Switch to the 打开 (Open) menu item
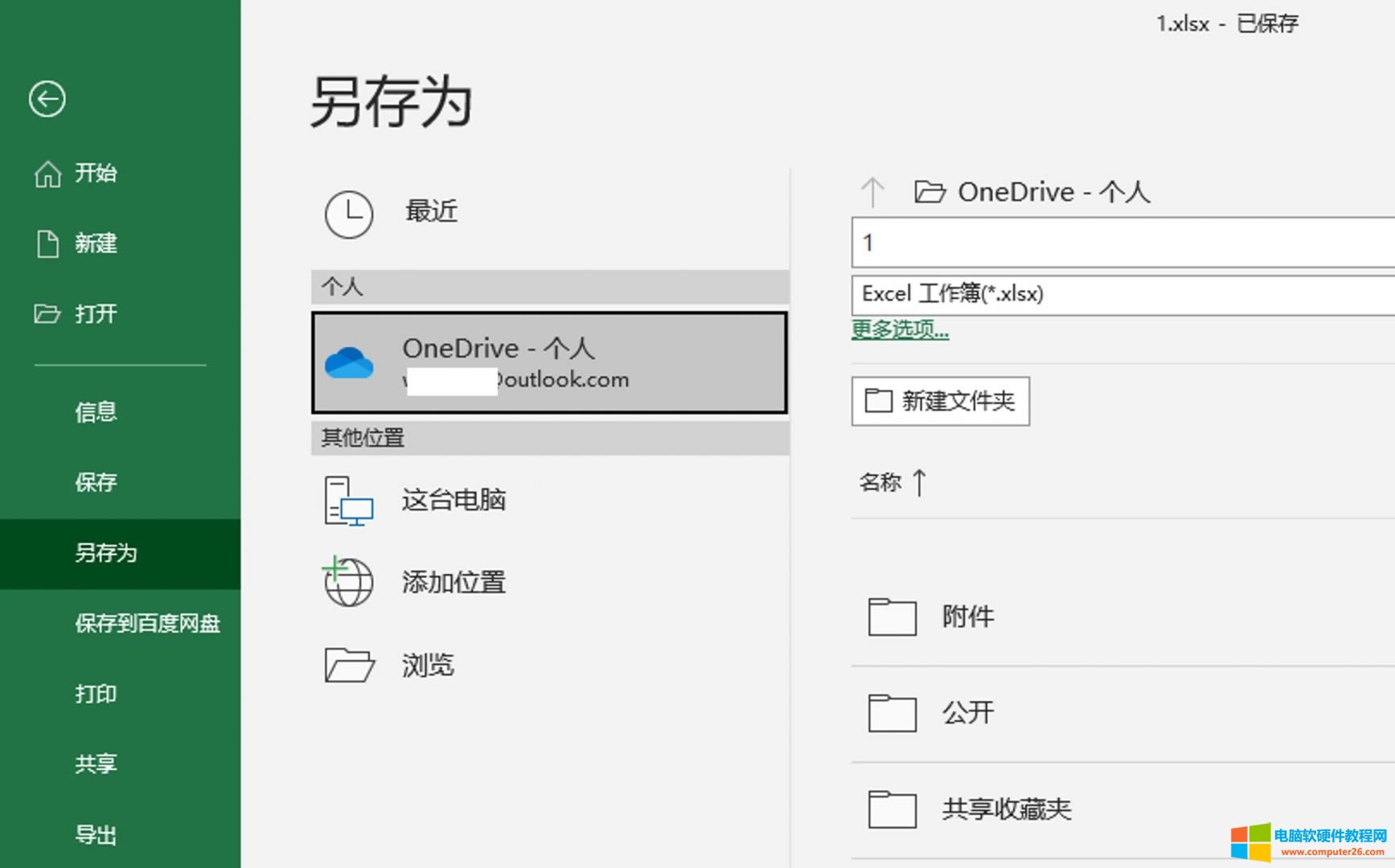The height and width of the screenshot is (868, 1395). point(94,314)
